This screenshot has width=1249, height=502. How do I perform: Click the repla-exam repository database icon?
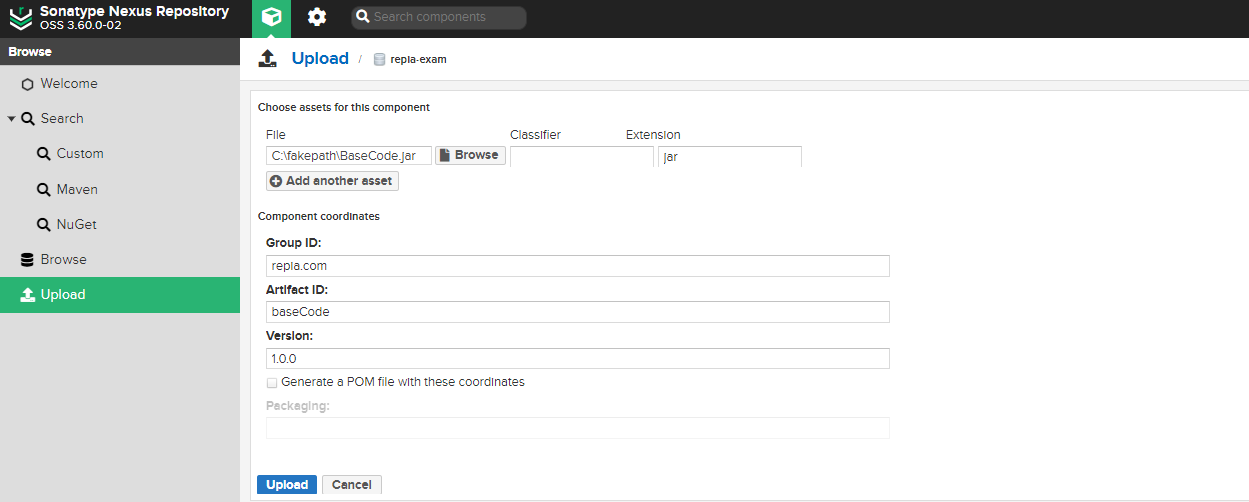coord(379,60)
